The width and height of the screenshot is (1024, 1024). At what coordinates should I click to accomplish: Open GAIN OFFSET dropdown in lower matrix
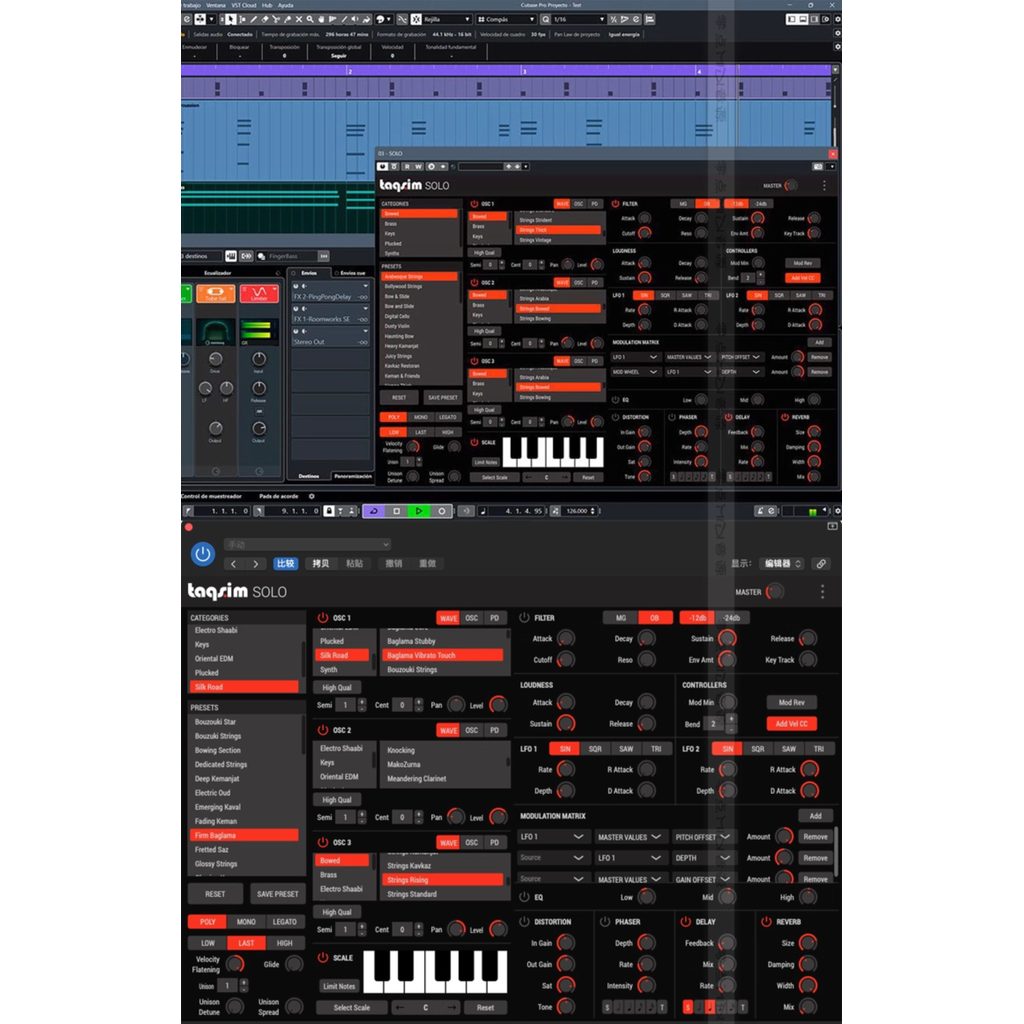pyautogui.click(x=702, y=880)
